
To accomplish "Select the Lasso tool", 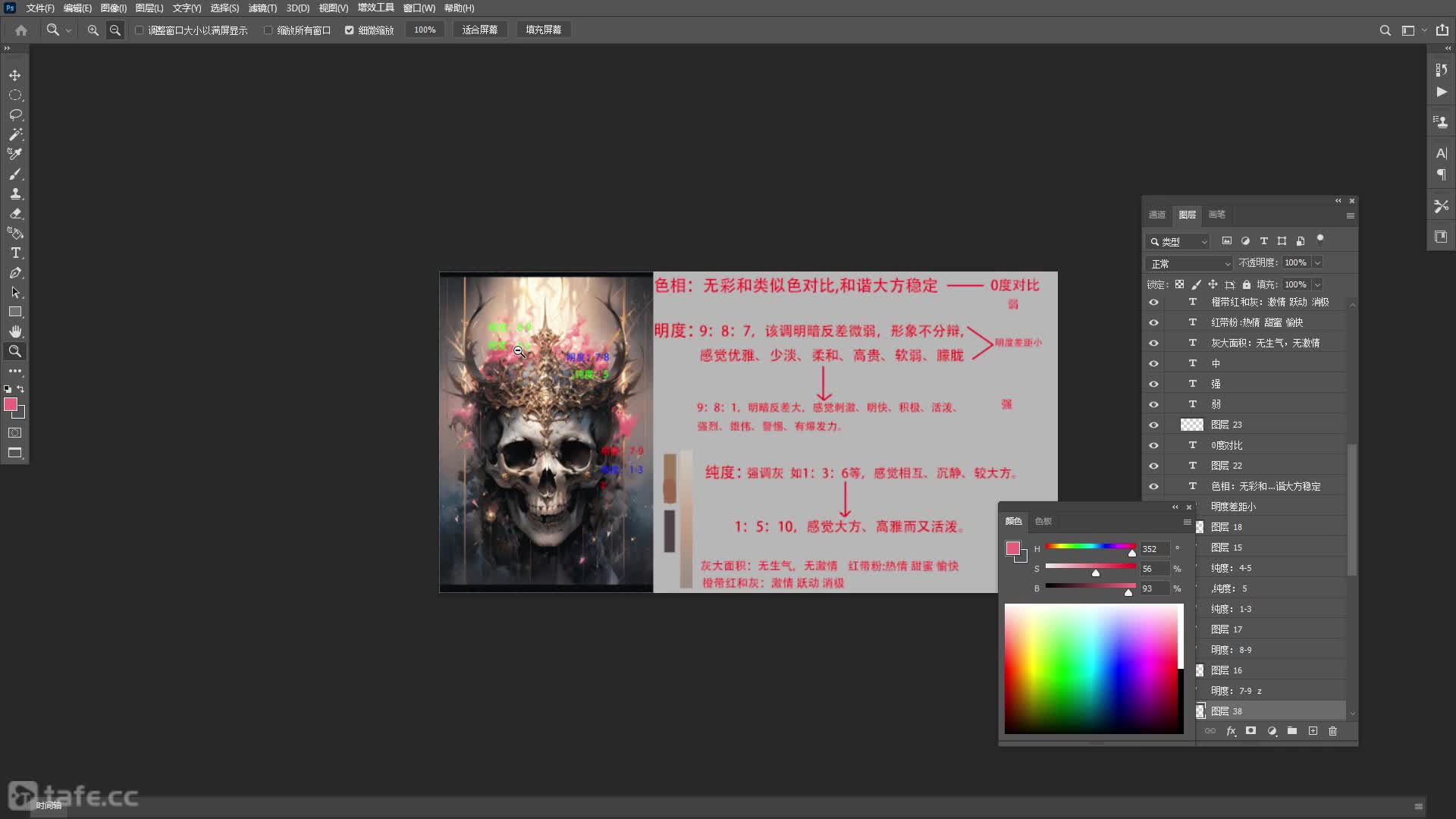I will 15,115.
